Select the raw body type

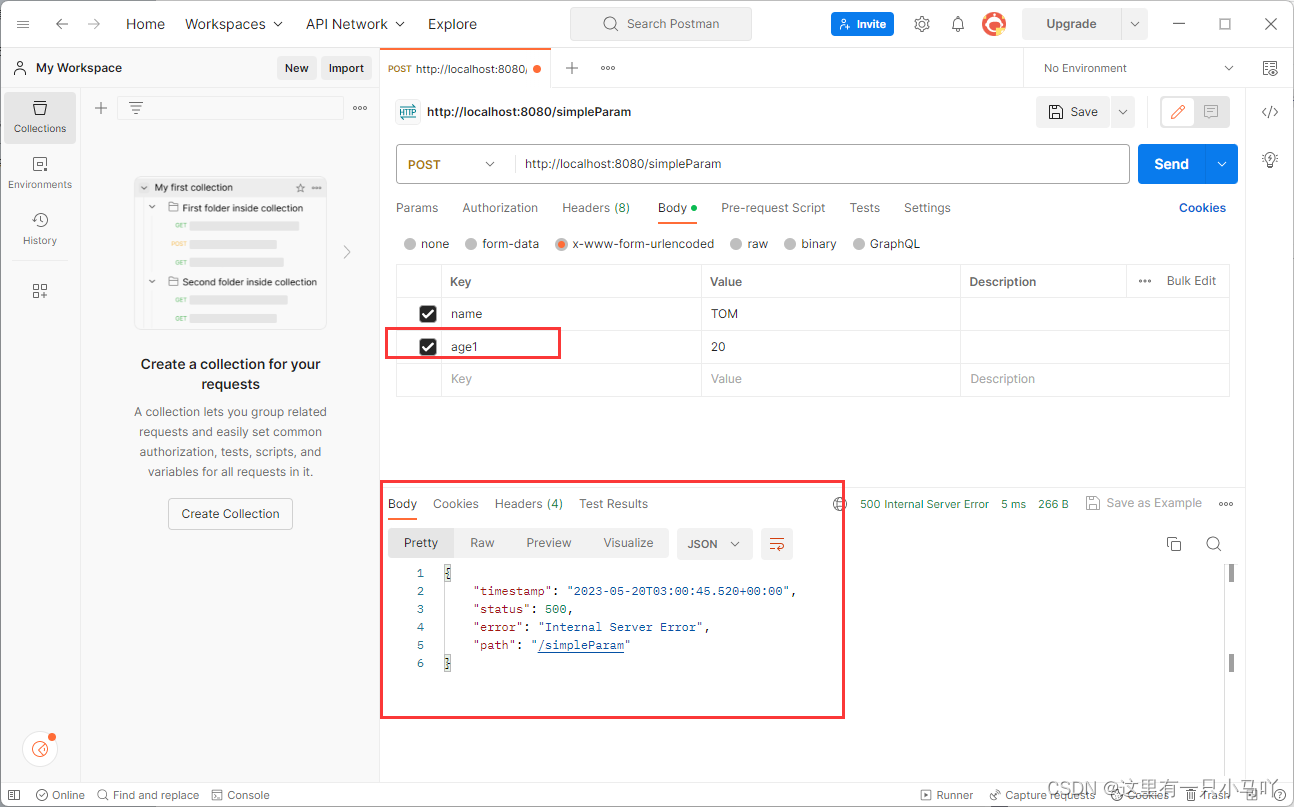pyautogui.click(x=736, y=244)
